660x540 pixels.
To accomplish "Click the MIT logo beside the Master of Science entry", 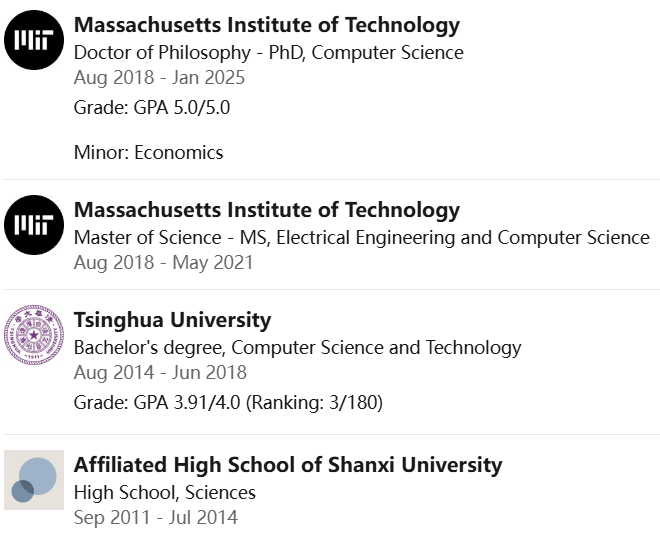I will [x=34, y=225].
